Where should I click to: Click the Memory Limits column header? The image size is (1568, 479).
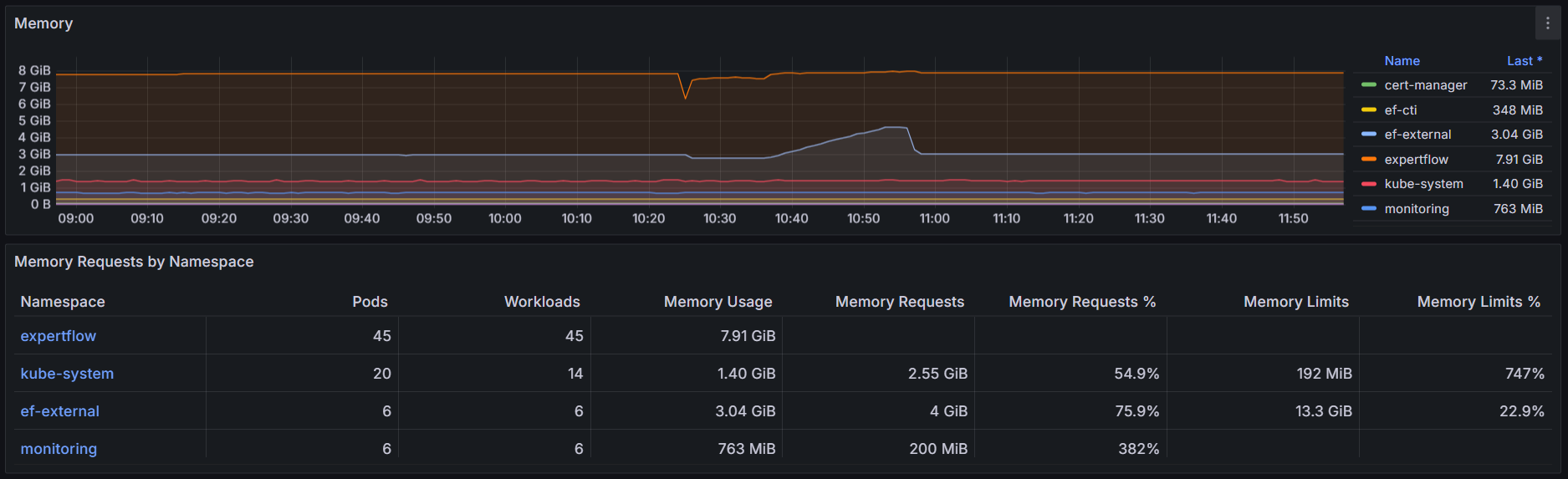(x=1295, y=302)
